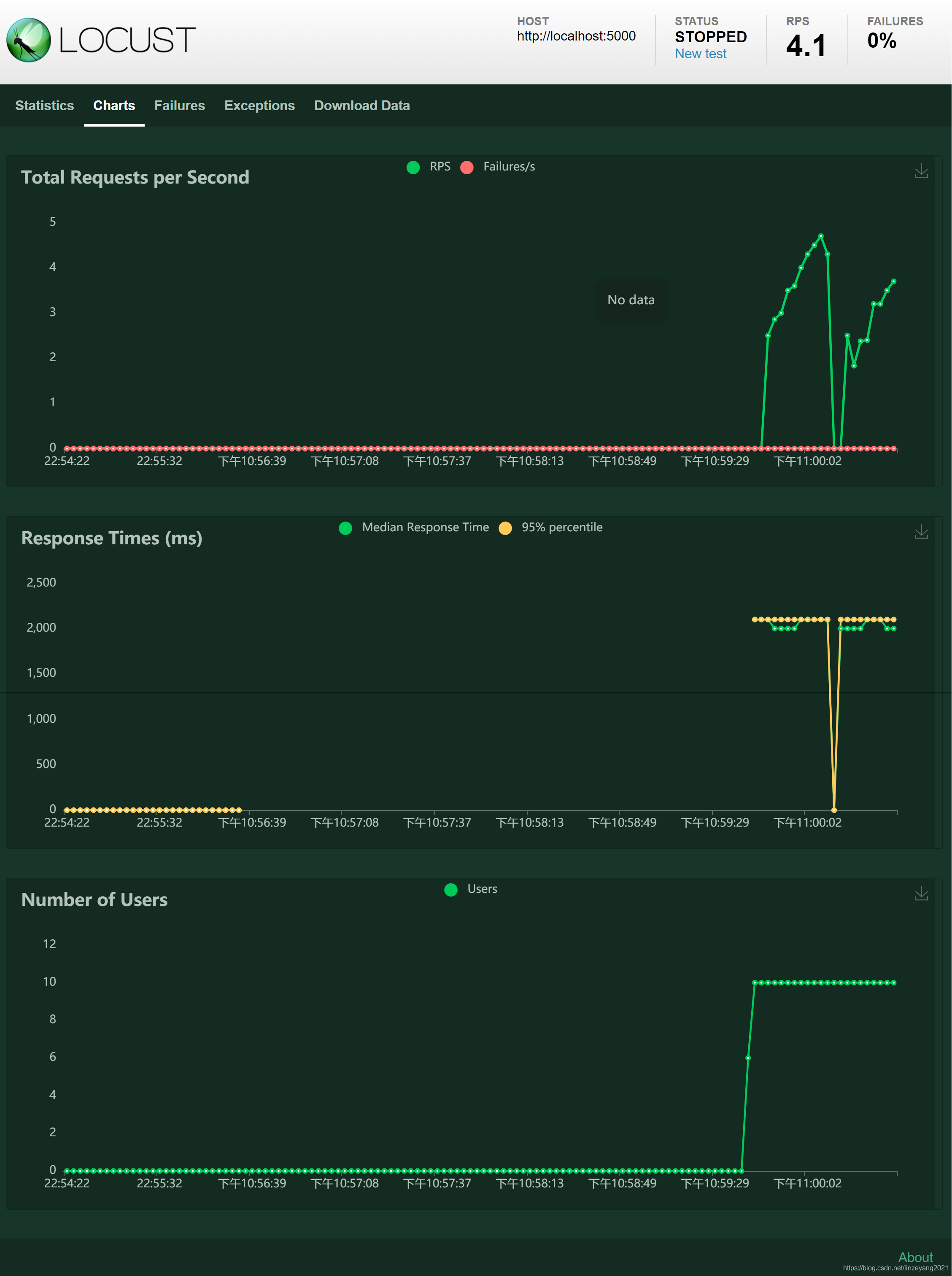Toggle the RPS series in legend

(x=429, y=167)
